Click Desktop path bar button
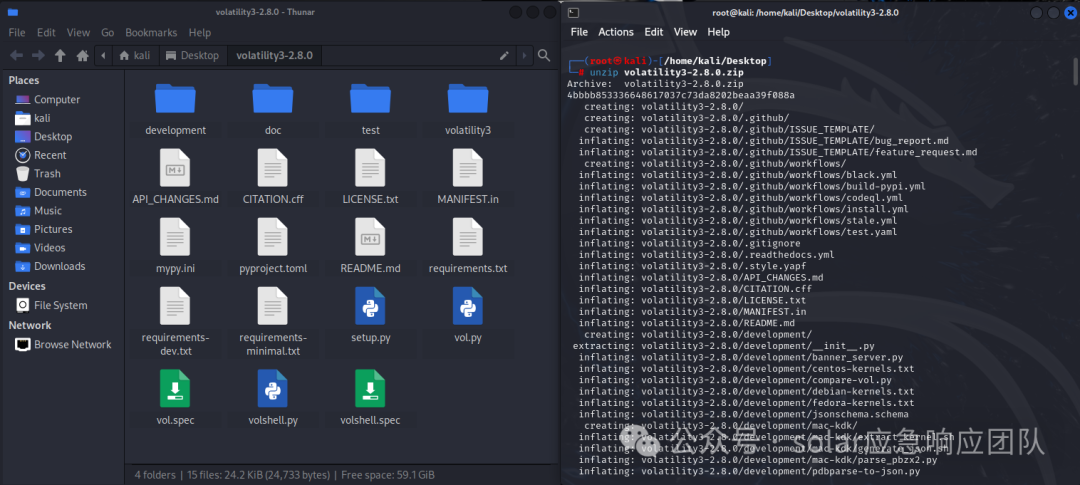Screen dimensions: 1080x485 [x=193, y=56]
